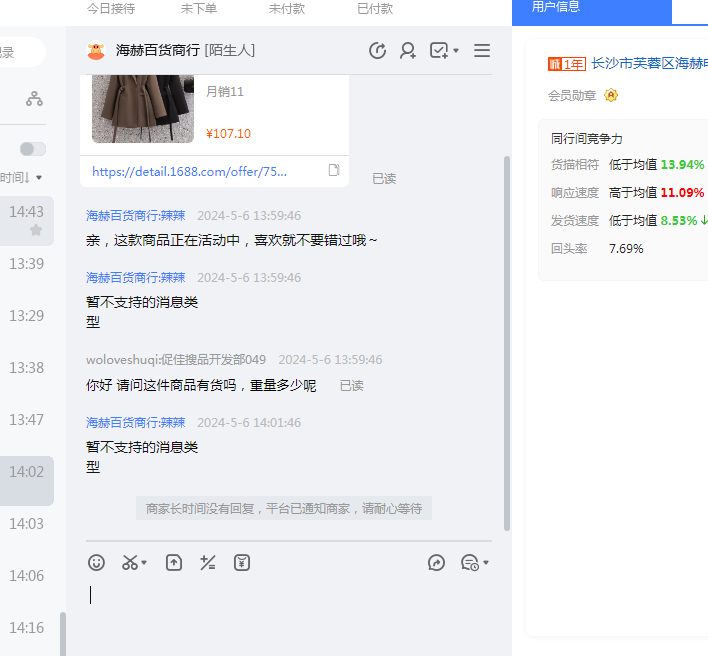Toggle the switch in the left sidebar

[x=33, y=149]
